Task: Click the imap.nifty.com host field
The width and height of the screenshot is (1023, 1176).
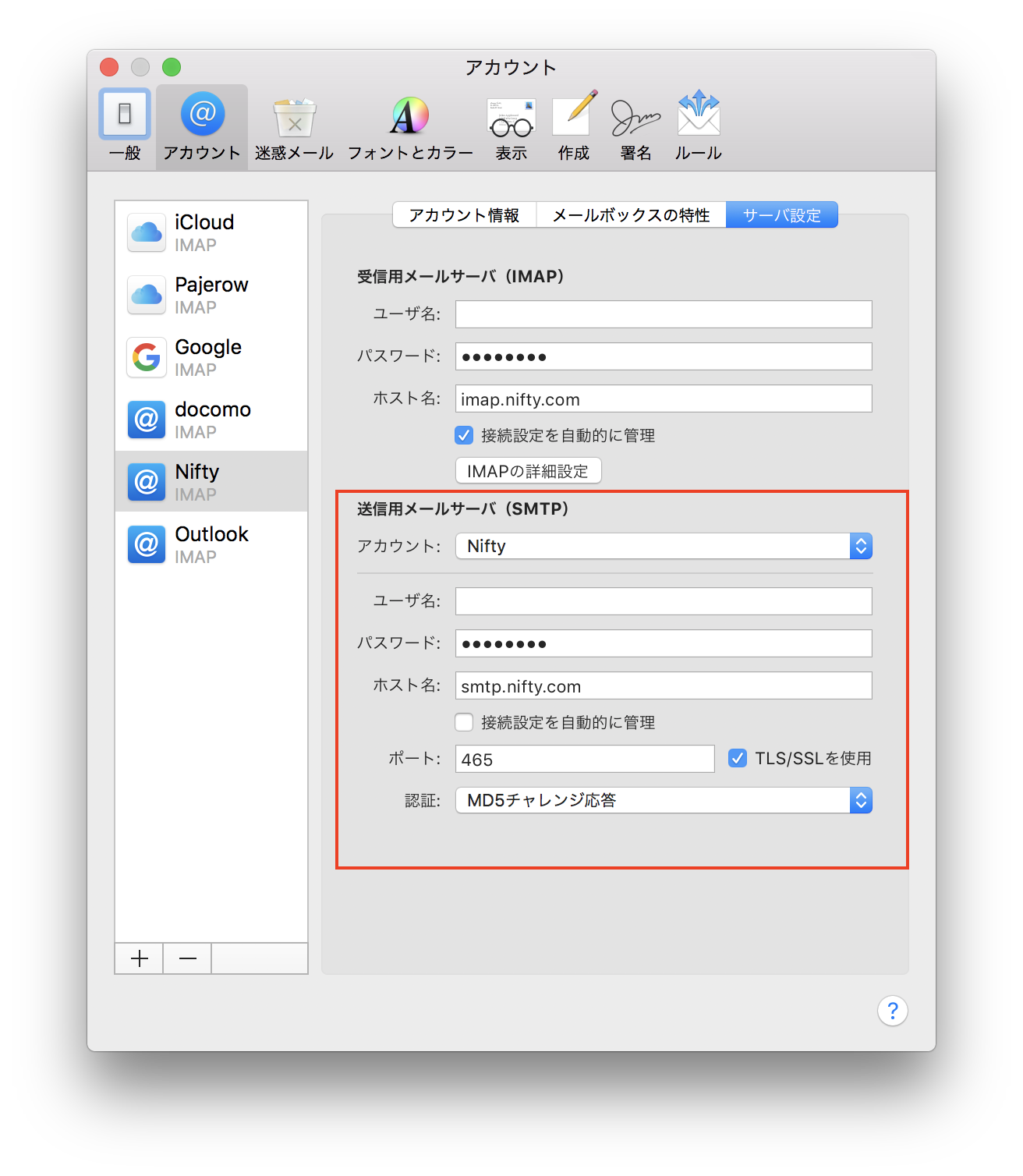Action: click(664, 398)
